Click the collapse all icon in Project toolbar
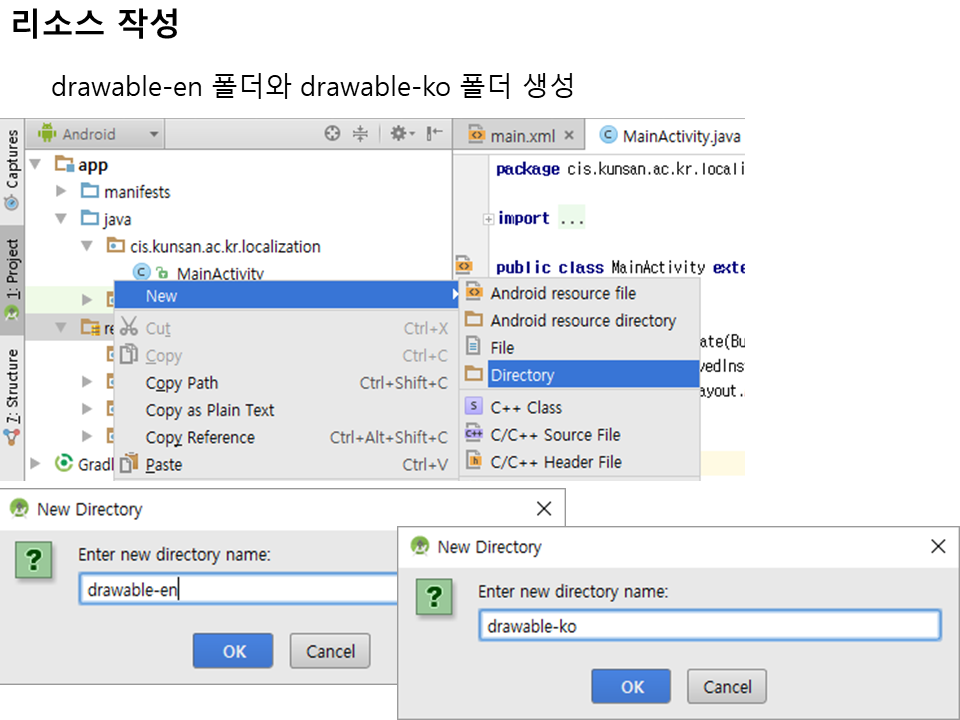Image resolution: width=960 pixels, height=720 pixels. [x=361, y=134]
